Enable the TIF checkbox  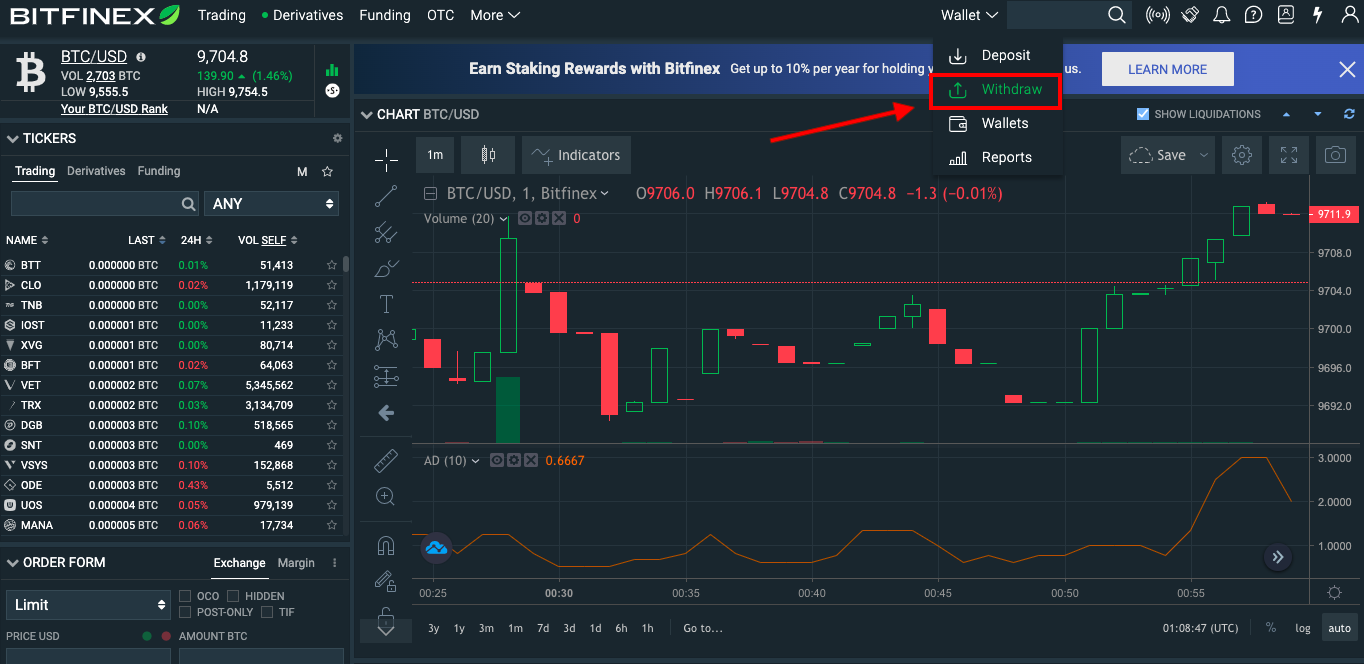point(267,612)
